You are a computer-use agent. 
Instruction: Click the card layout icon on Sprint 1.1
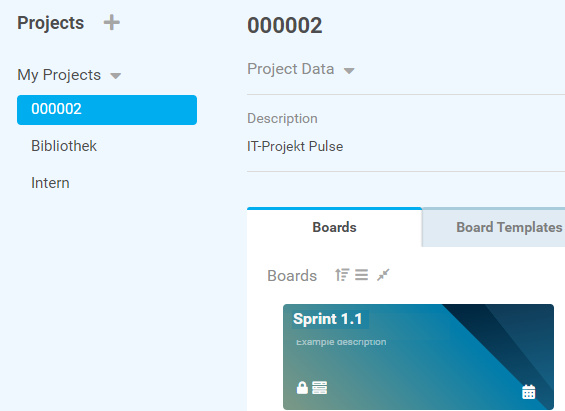[320, 388]
